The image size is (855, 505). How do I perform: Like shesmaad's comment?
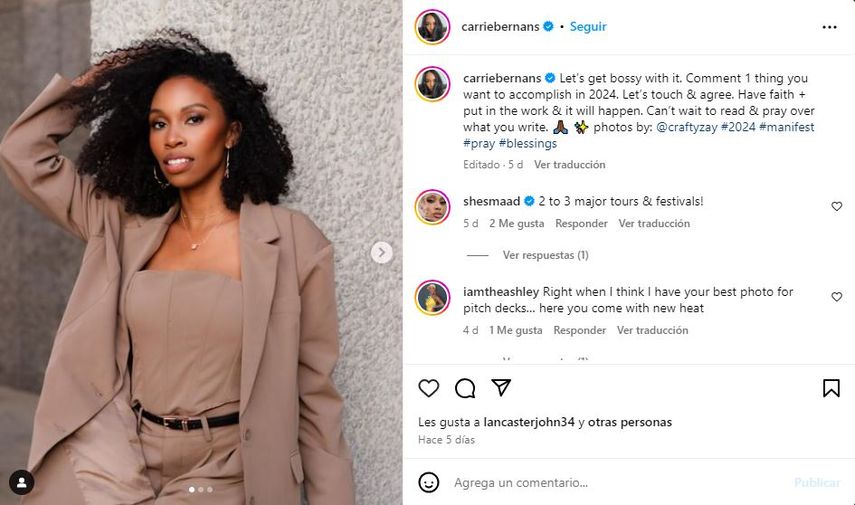[837, 206]
